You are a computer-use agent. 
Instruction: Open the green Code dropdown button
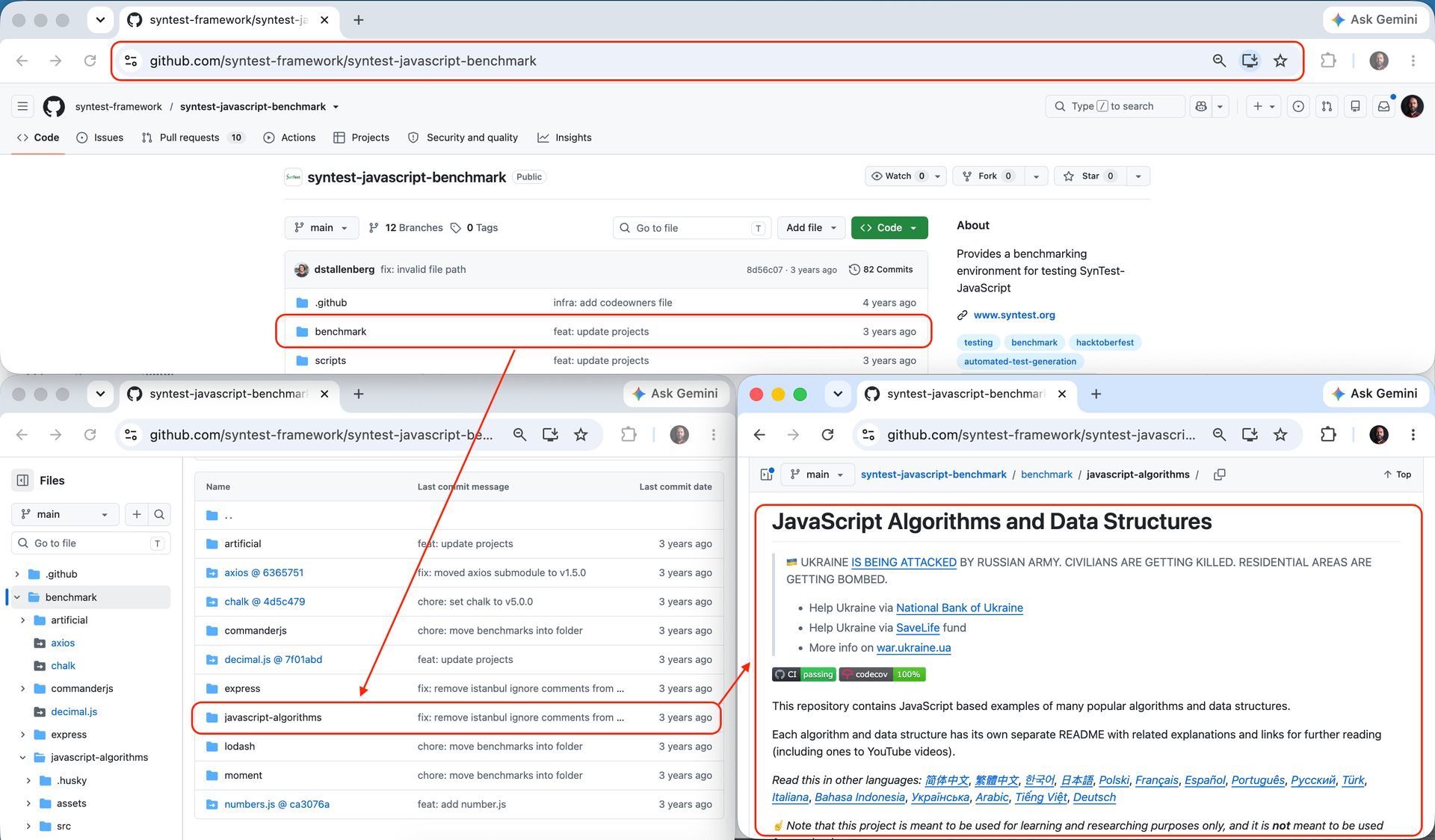click(889, 228)
